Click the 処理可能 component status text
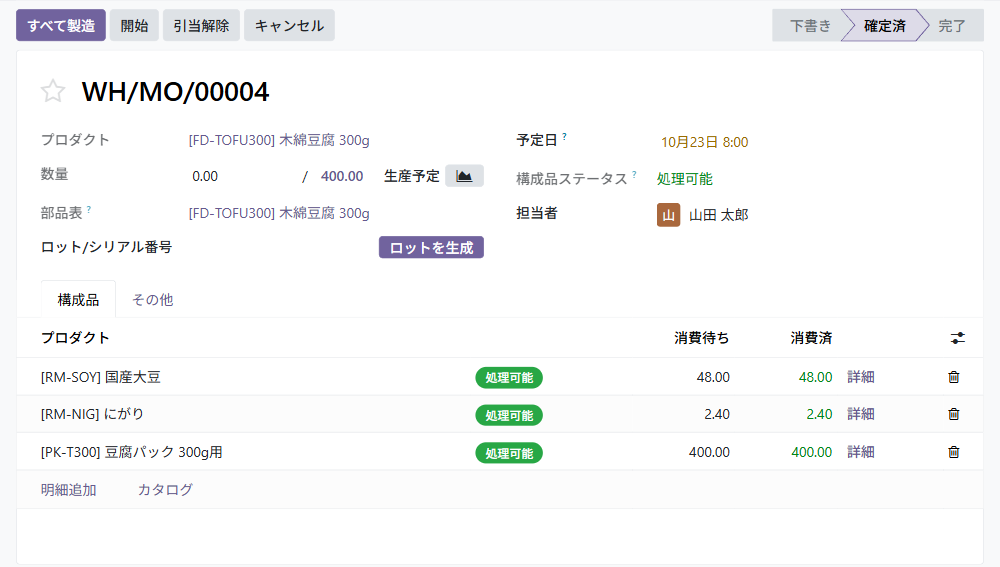This screenshot has height=567, width=1000. coord(684,179)
